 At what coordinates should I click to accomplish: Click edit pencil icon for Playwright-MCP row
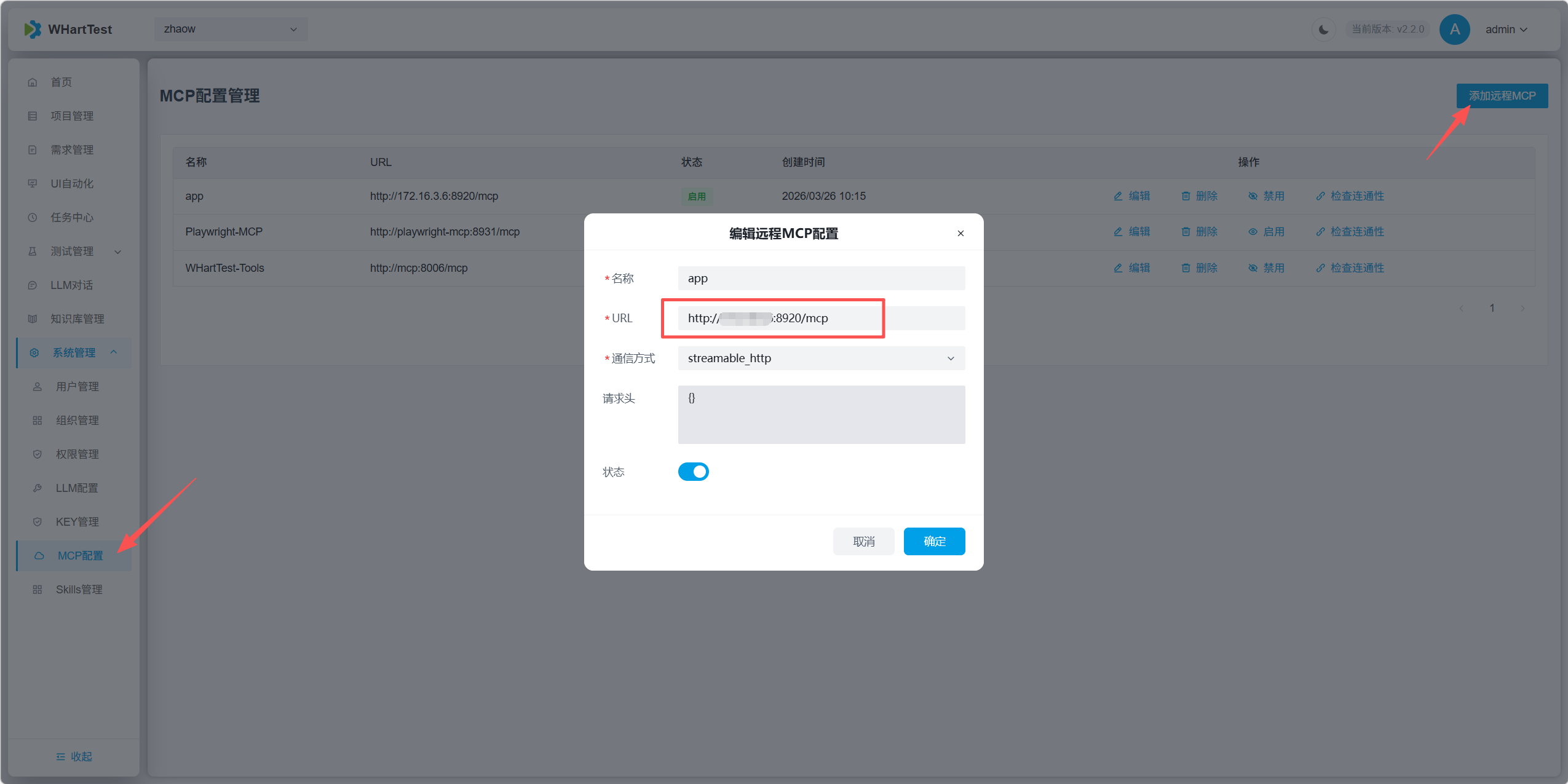(1118, 232)
